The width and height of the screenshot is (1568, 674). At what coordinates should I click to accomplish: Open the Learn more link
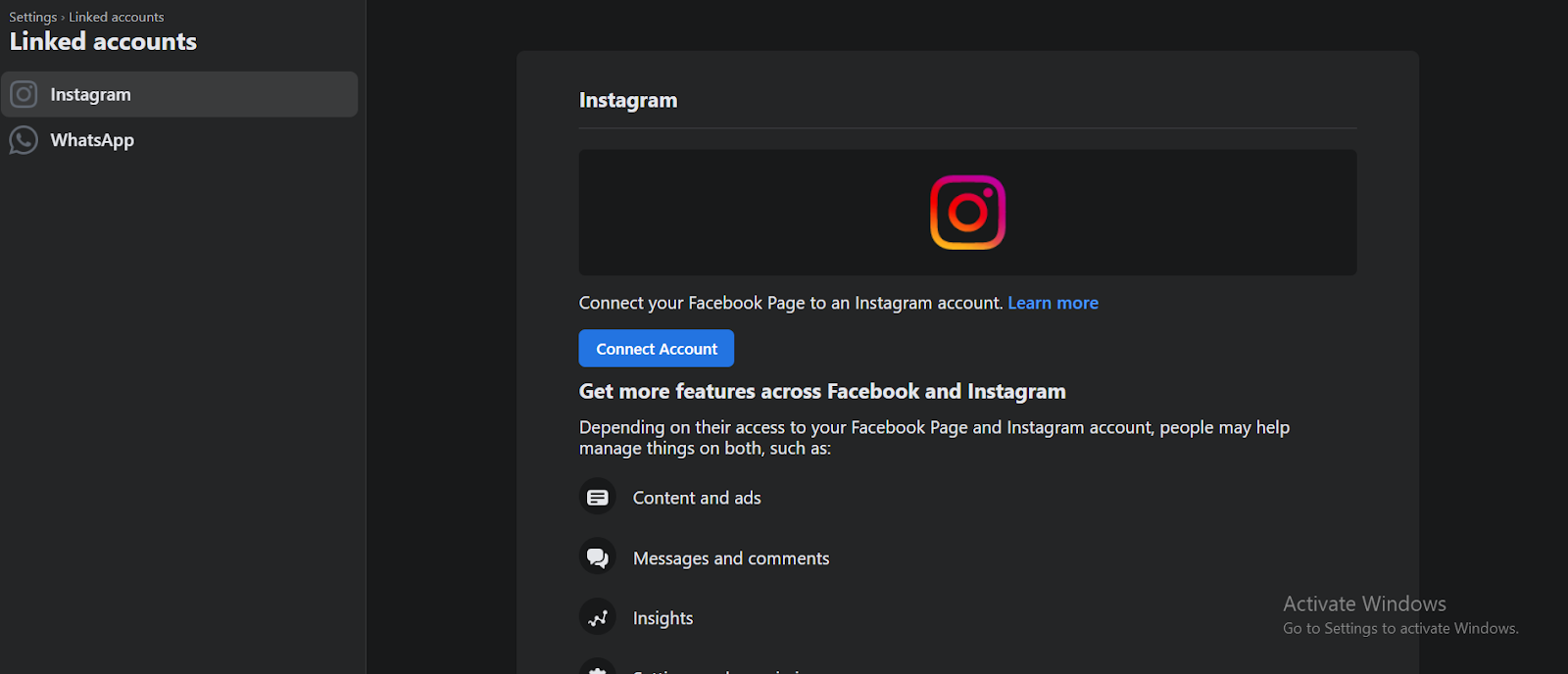click(1053, 303)
